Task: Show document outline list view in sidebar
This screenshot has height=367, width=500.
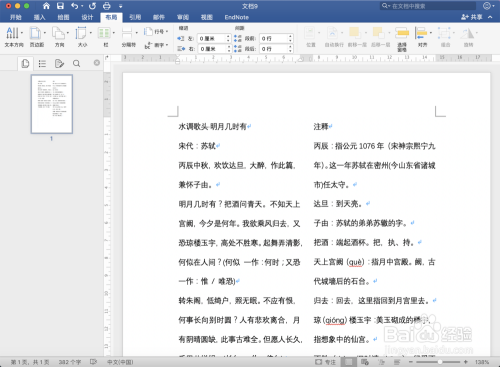Action: [x=42, y=63]
